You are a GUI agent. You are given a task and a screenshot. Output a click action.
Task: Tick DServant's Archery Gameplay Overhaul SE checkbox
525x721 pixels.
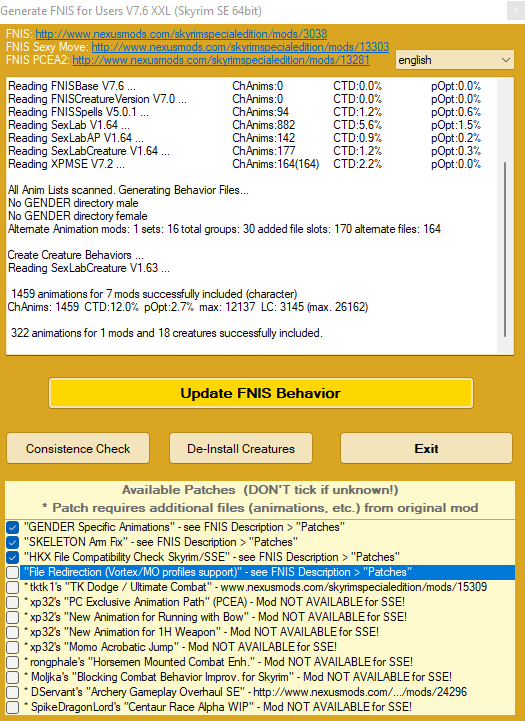click(12, 692)
